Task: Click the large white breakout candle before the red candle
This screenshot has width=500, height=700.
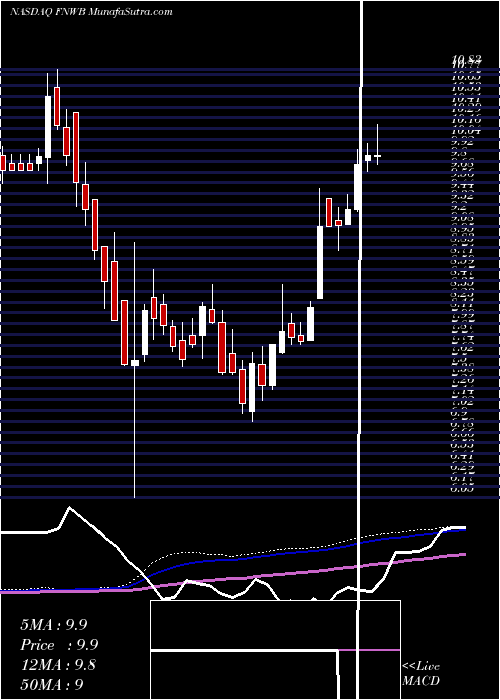Action: (320, 262)
